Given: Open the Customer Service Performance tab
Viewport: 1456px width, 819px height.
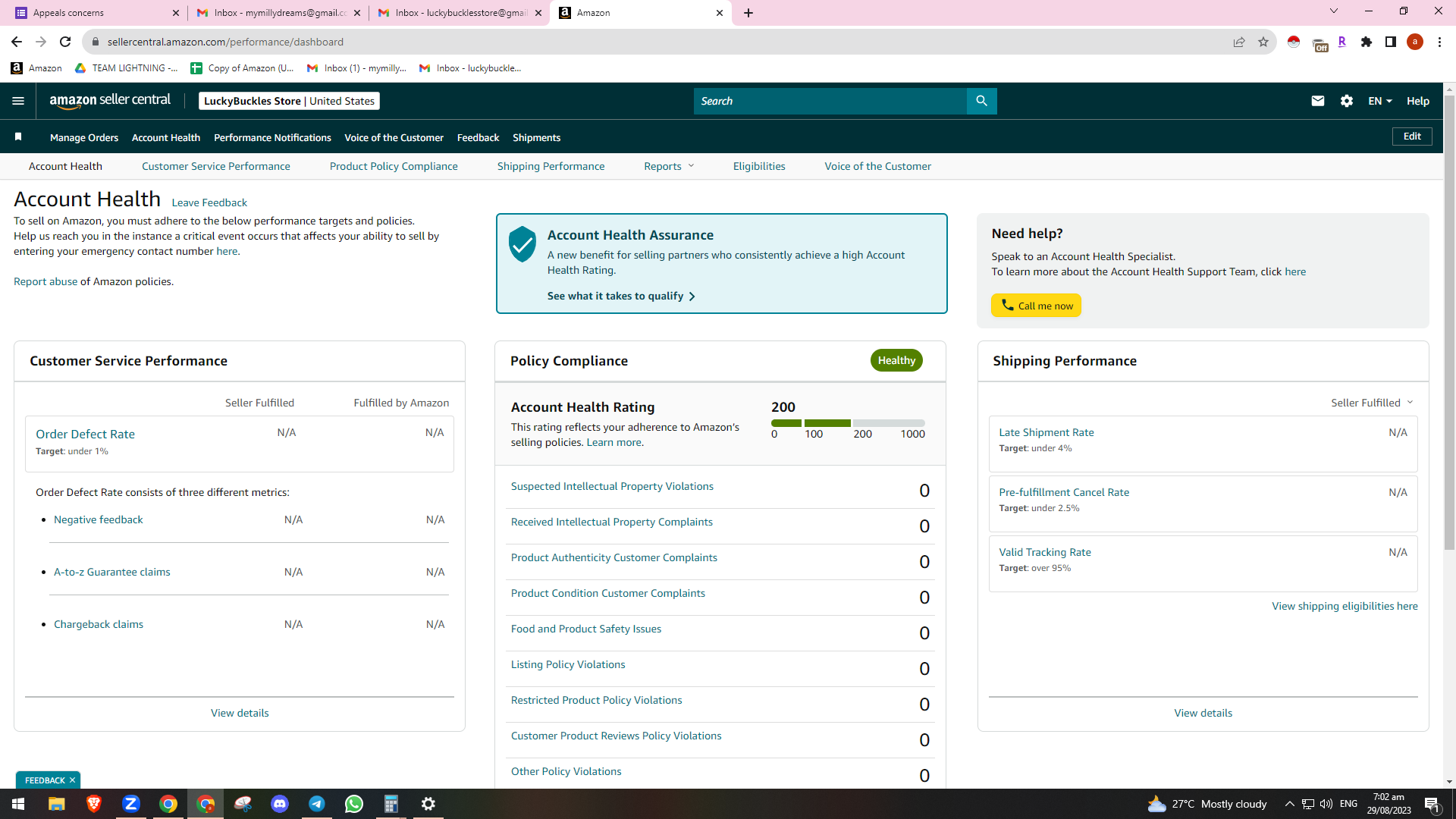Looking at the screenshot, I should click(216, 166).
